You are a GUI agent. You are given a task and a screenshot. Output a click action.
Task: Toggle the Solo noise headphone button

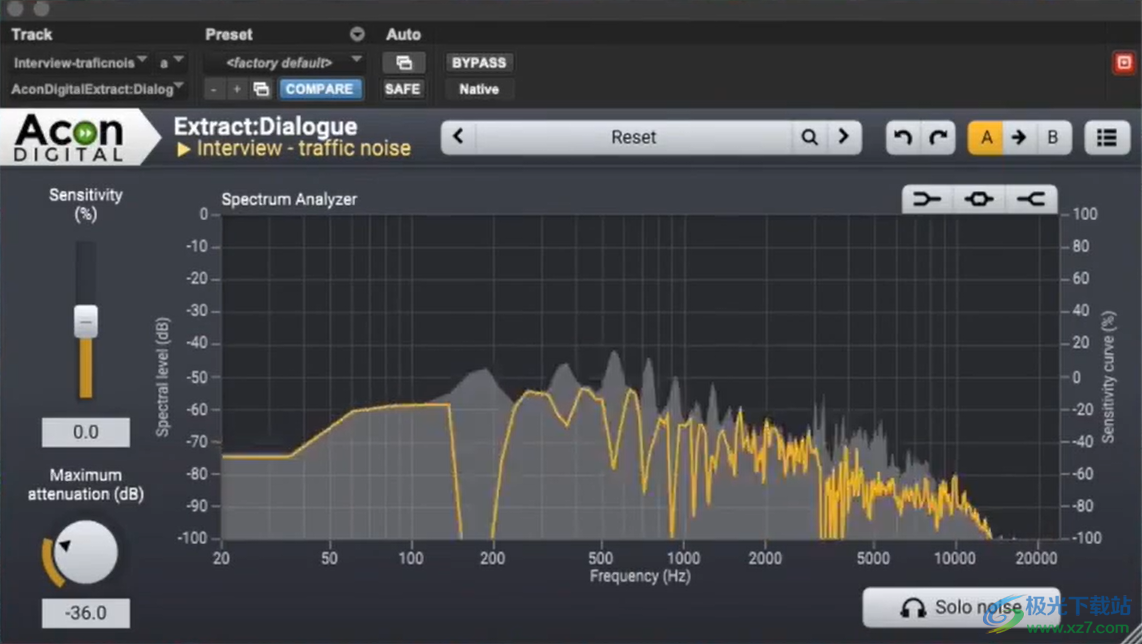[x=960, y=607]
